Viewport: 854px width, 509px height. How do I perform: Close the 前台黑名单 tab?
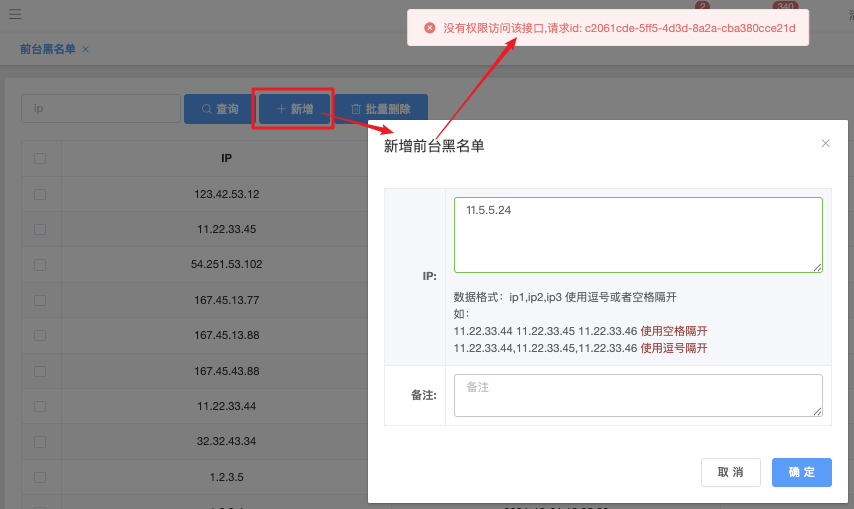86,49
